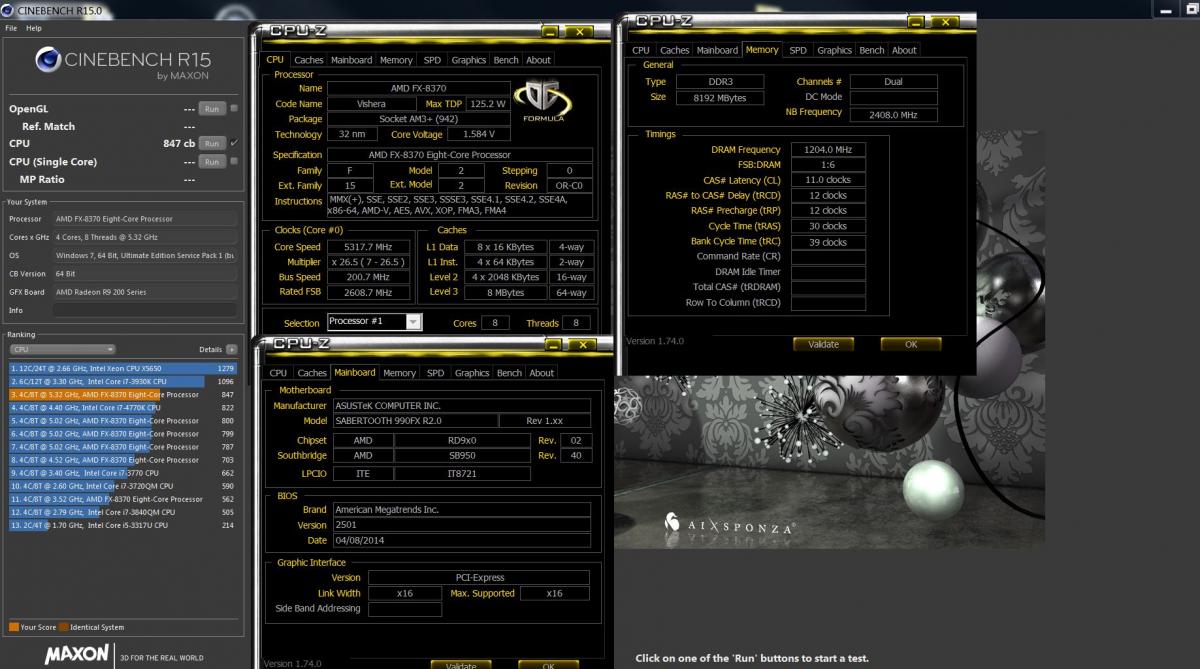
Task: Select highlighted ranking row scoring 847
Action: [122, 394]
